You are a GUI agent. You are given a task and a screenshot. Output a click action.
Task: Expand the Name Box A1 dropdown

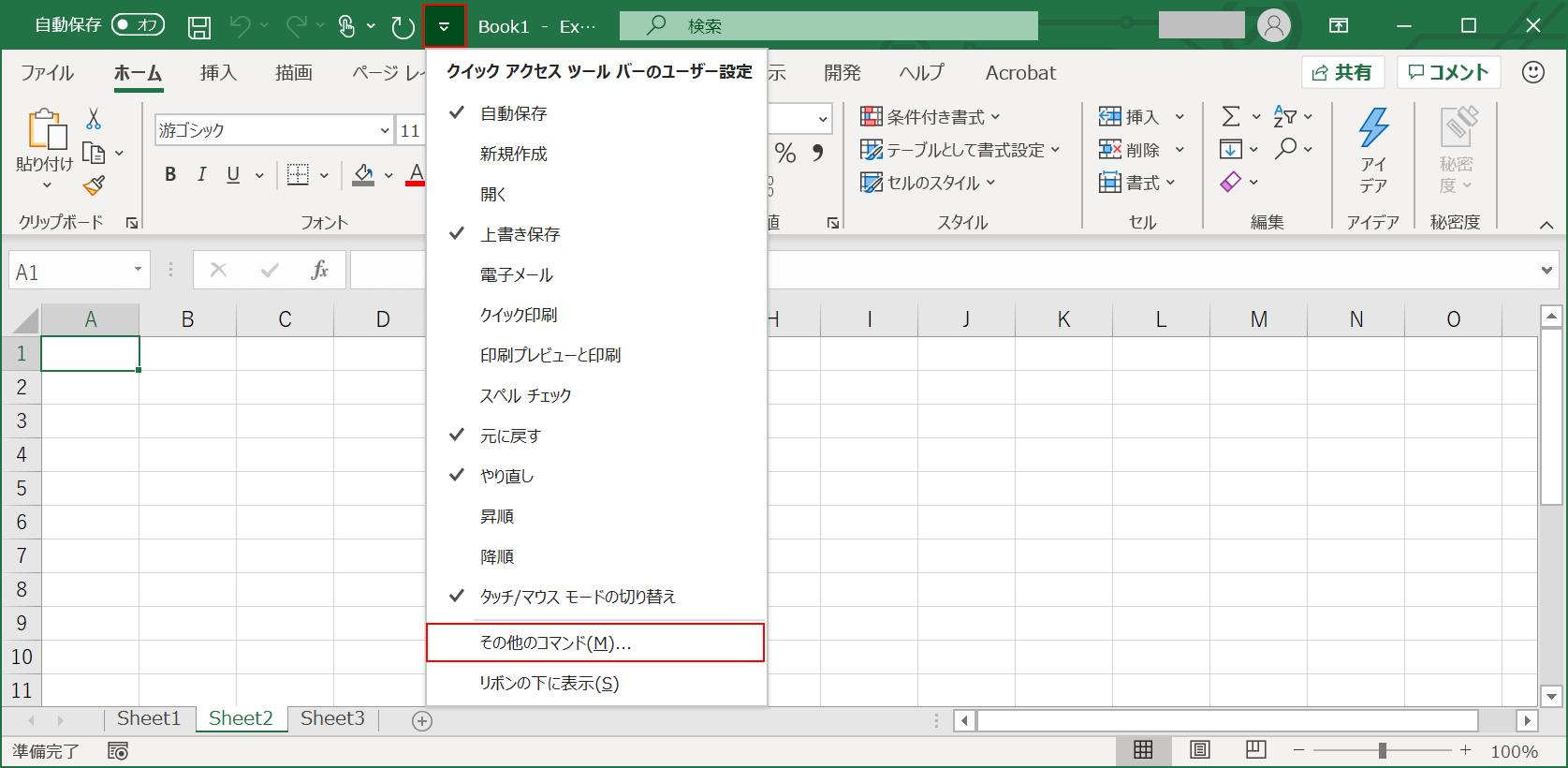point(138,271)
